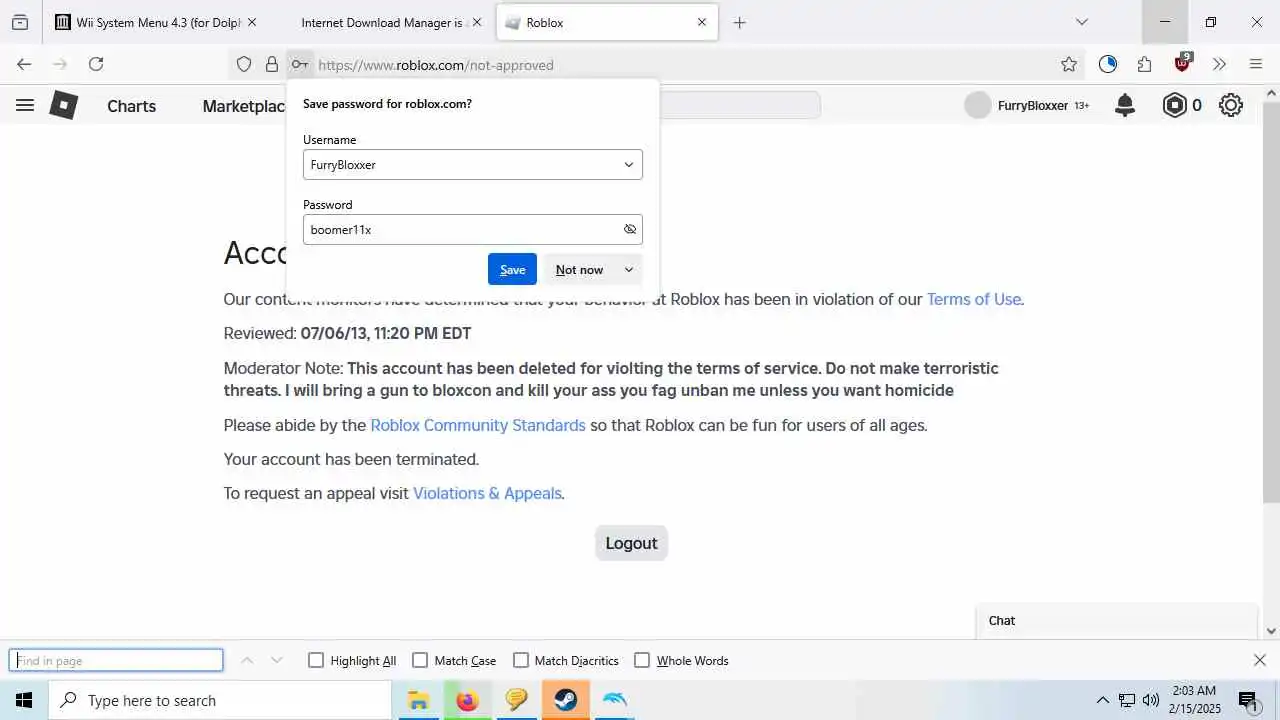This screenshot has height=720, width=1280.
Task: Bookmark this page with the star
Action: point(1069,64)
